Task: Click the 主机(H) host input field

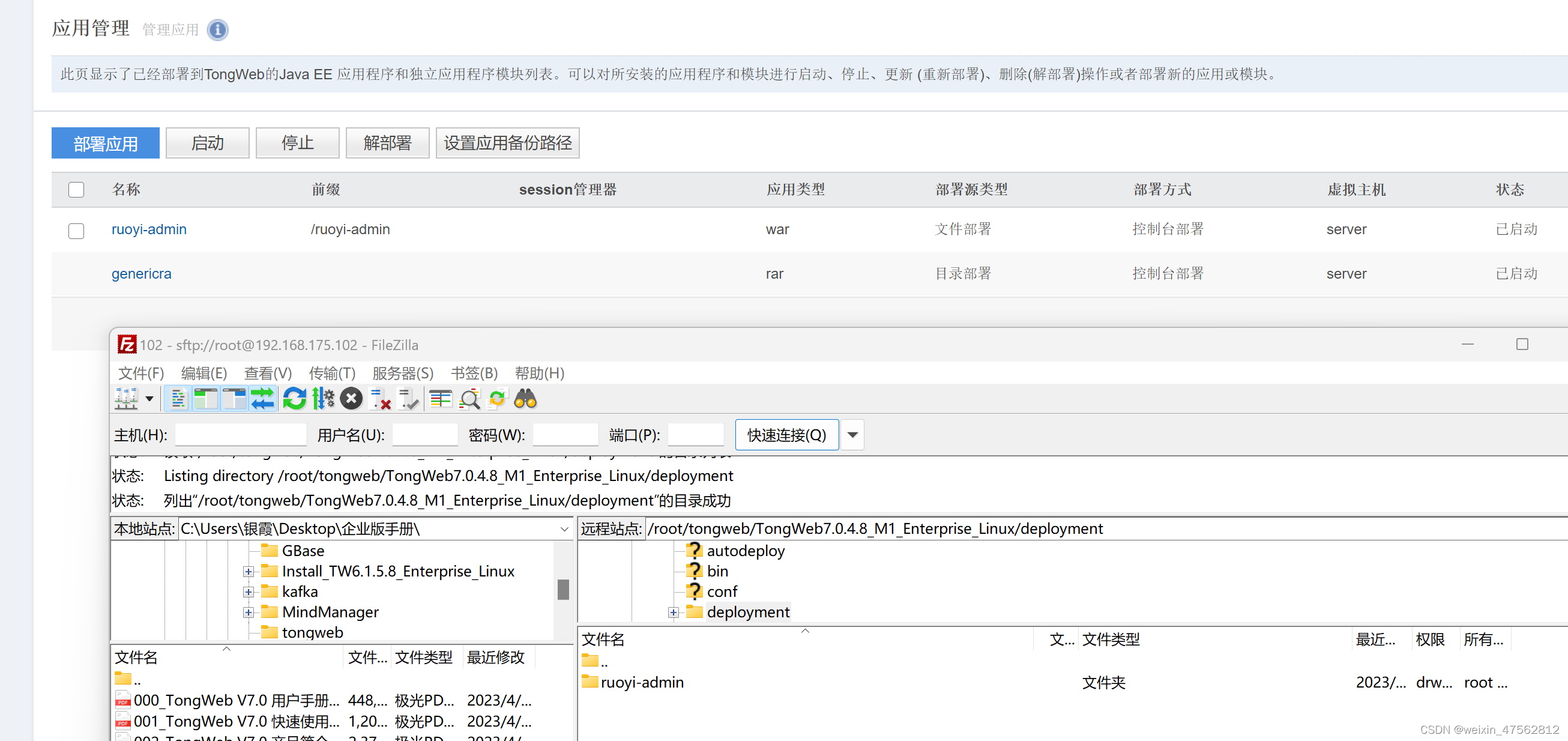Action: click(x=241, y=435)
